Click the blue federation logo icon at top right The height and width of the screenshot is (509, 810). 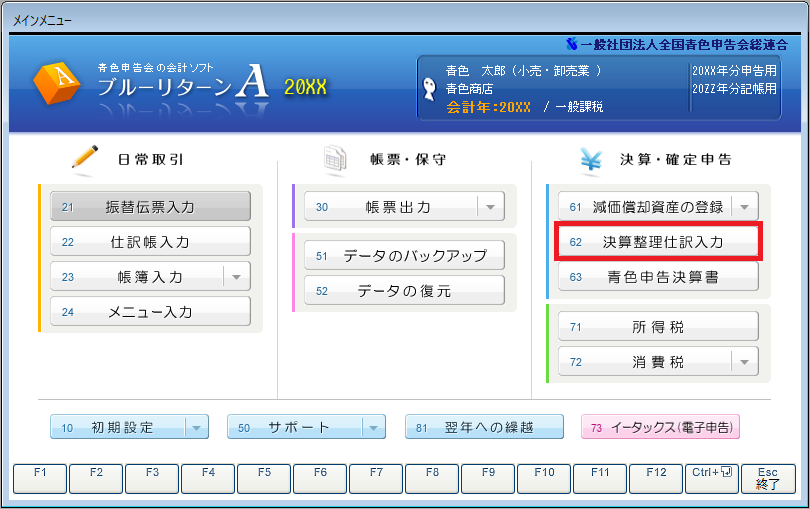click(571, 44)
